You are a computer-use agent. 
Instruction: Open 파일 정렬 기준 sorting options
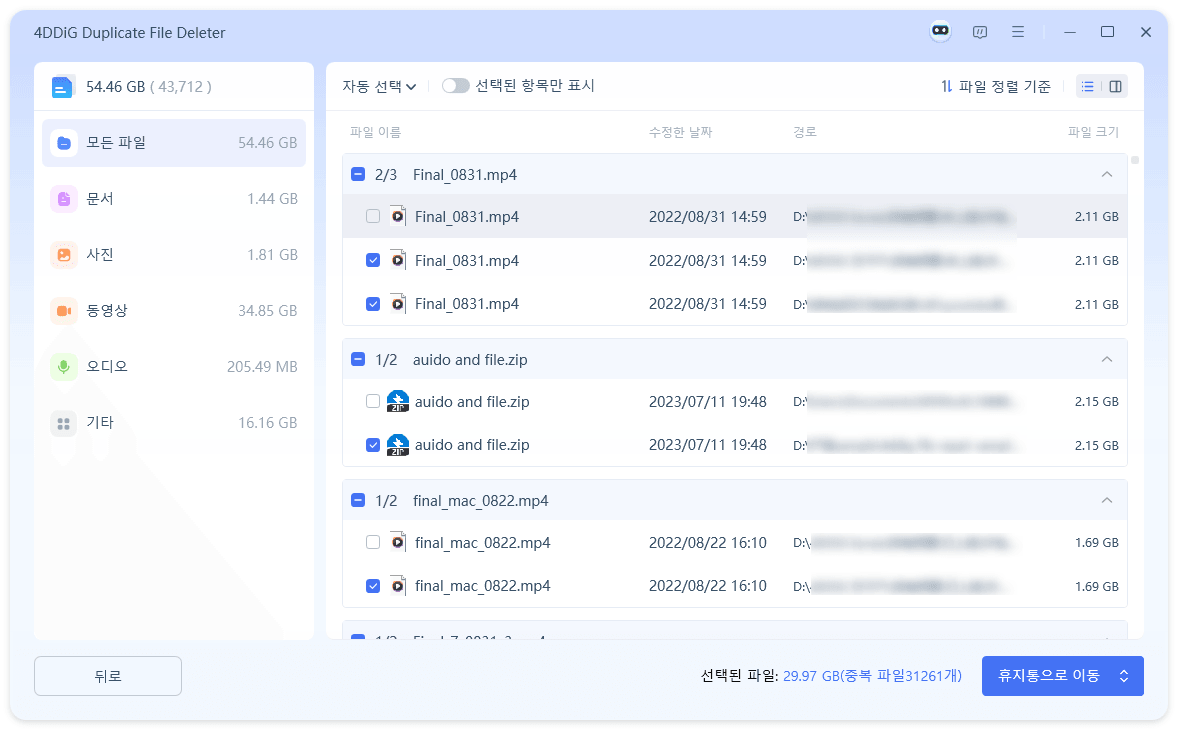[1006, 86]
